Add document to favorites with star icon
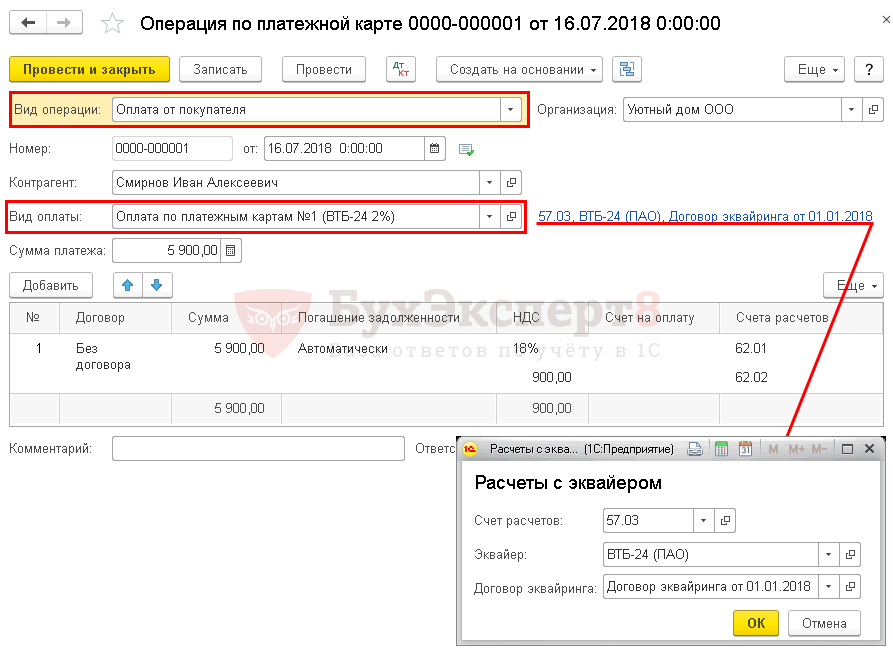 [x=113, y=23]
